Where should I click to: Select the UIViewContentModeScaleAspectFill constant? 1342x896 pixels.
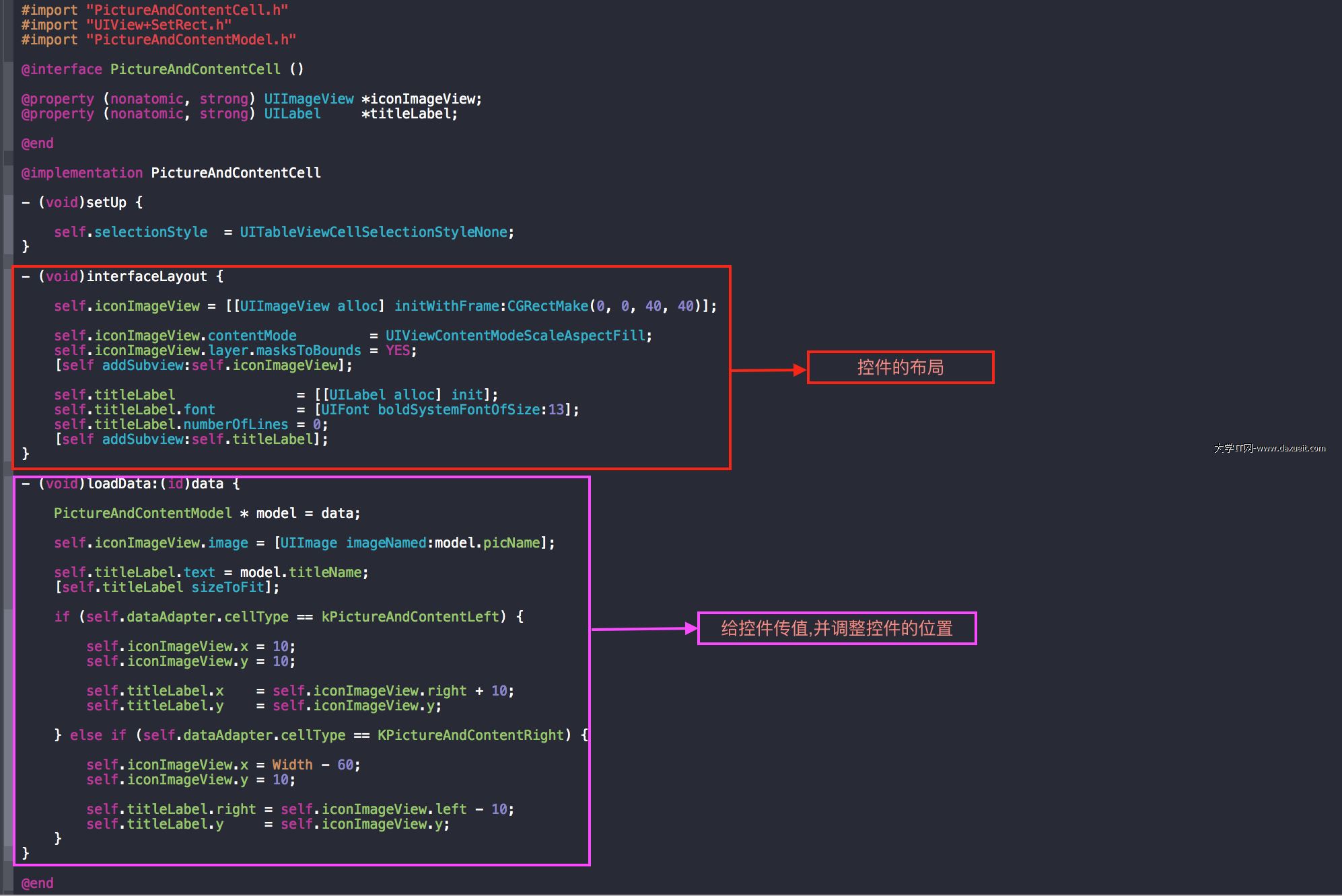pos(515,336)
